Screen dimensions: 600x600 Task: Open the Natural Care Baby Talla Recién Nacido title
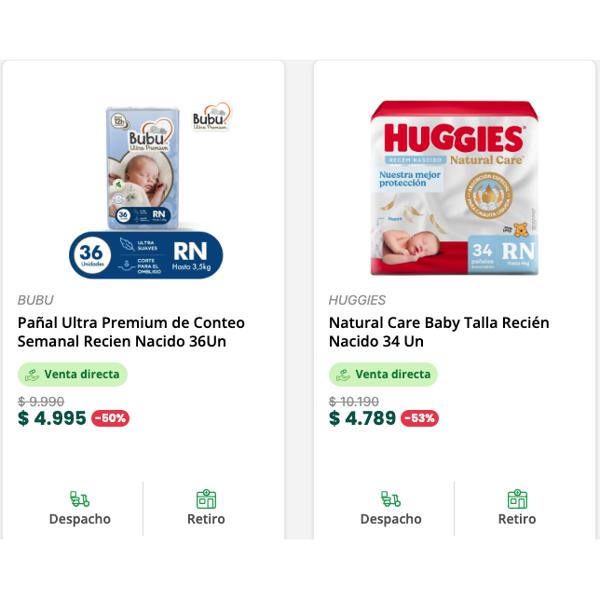coord(439,332)
